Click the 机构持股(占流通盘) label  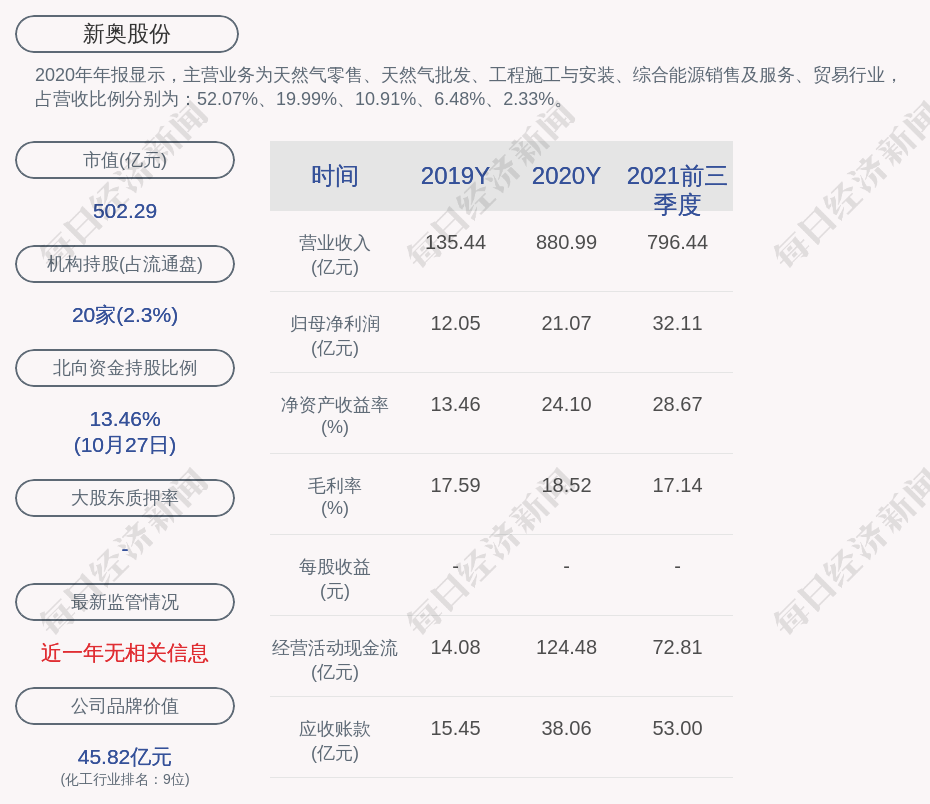point(125,264)
